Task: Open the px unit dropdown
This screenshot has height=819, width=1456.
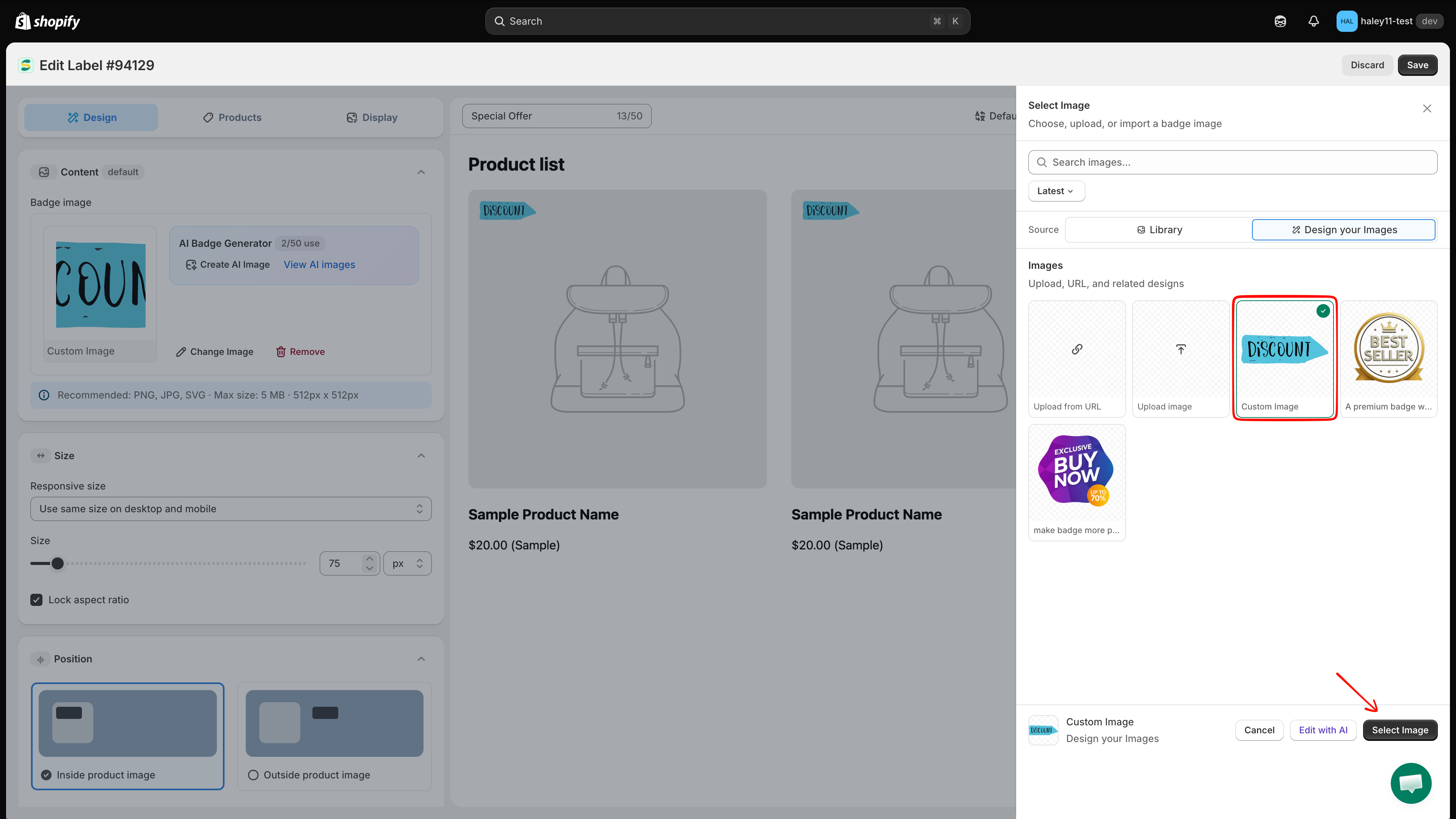Action: (407, 563)
